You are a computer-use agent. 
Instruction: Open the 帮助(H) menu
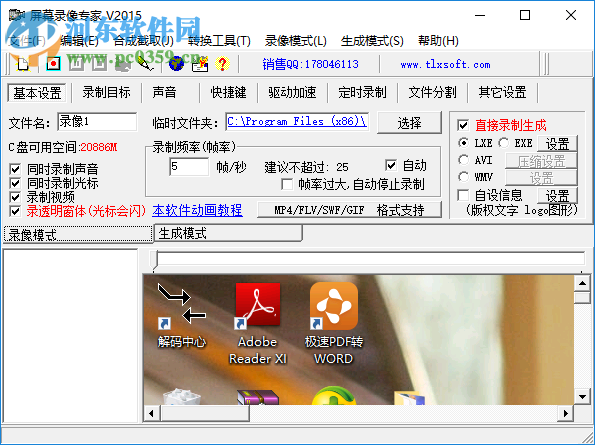pyautogui.click(x=438, y=41)
